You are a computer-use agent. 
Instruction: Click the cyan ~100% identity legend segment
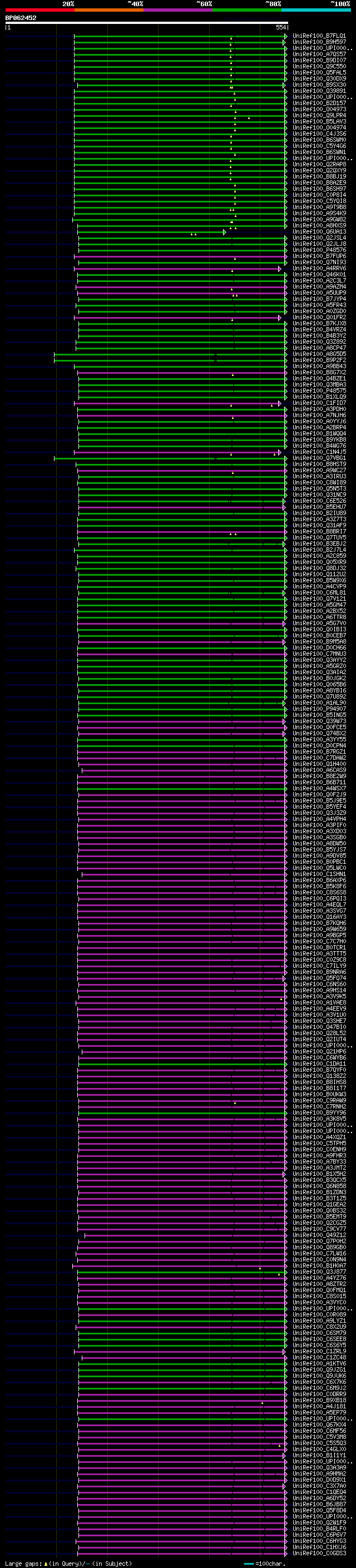(x=316, y=10)
